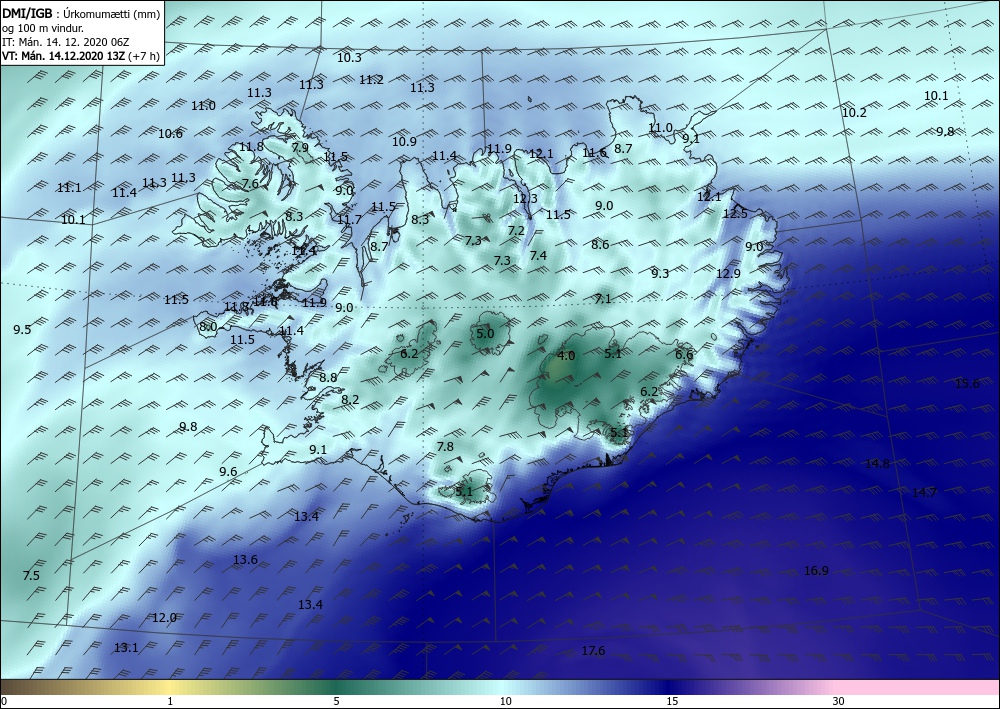This screenshot has height=709, width=1000.
Task: Click the 6.6 value label
Action: (x=684, y=355)
